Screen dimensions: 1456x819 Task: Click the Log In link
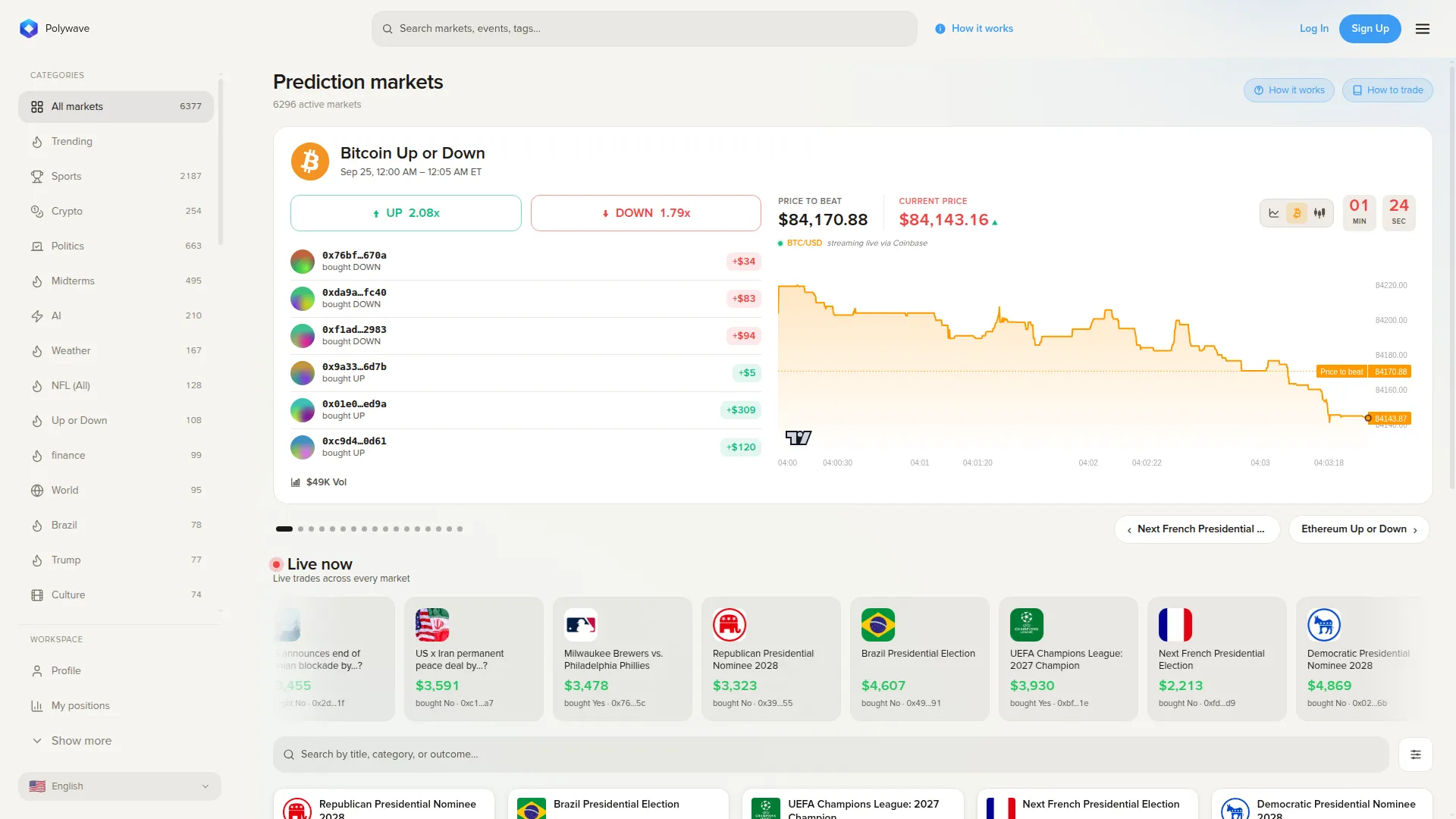pyautogui.click(x=1313, y=29)
